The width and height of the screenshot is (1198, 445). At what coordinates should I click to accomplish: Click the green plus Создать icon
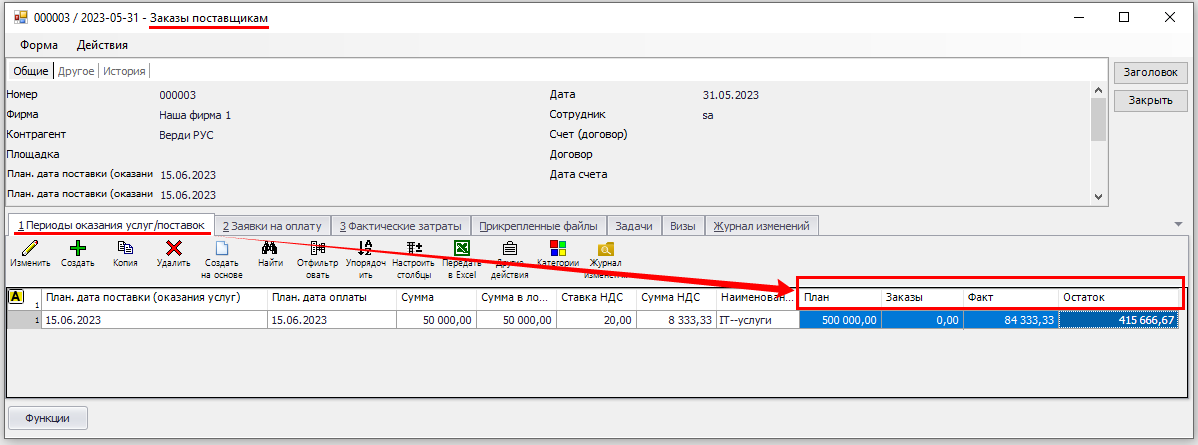(x=77, y=248)
